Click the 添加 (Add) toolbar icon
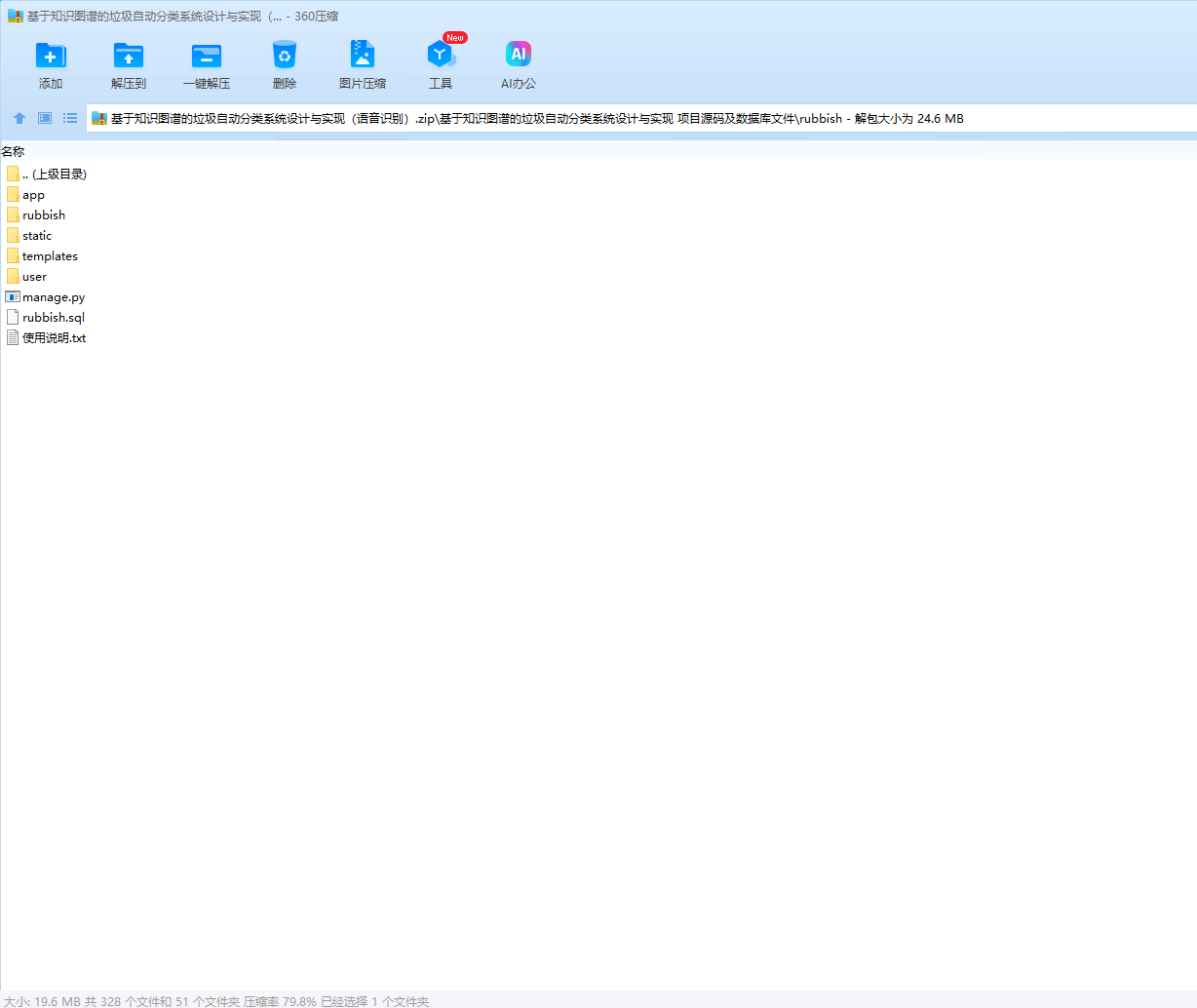Screen dimensions: 1197x1008 [51, 56]
